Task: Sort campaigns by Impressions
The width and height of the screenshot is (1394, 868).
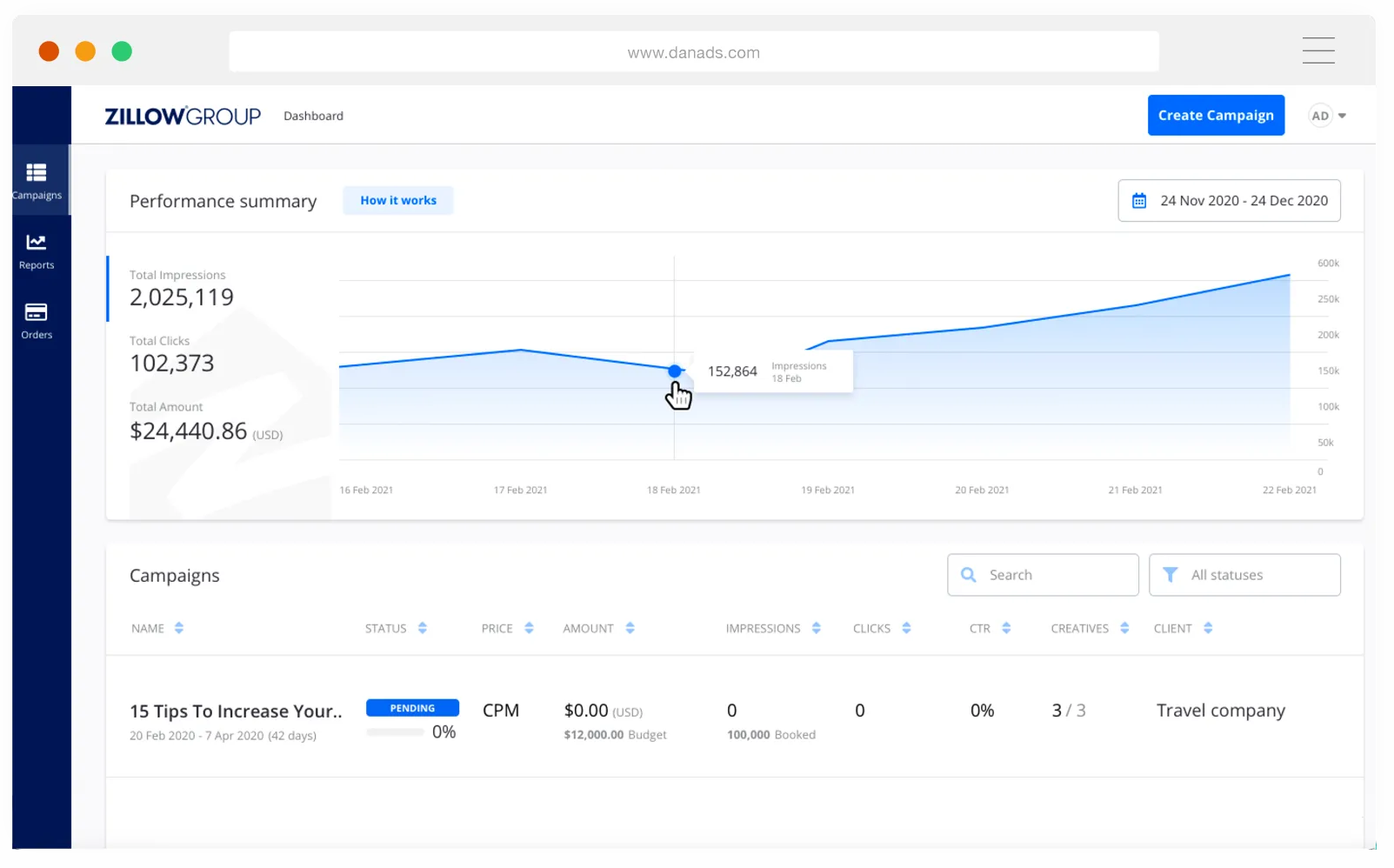Action: (816, 628)
